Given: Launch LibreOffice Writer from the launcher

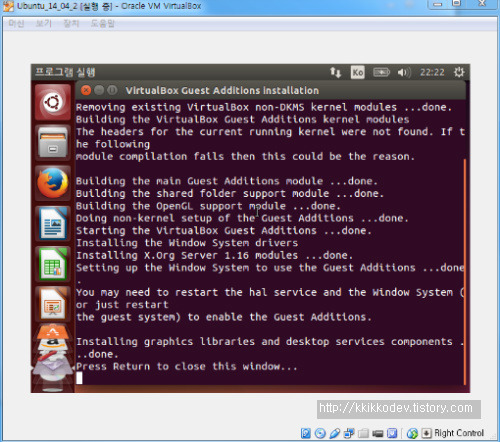Looking at the screenshot, I should tap(53, 223).
